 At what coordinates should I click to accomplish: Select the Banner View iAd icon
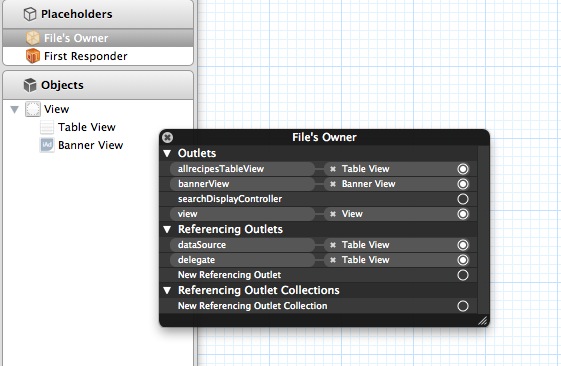[x=47, y=145]
